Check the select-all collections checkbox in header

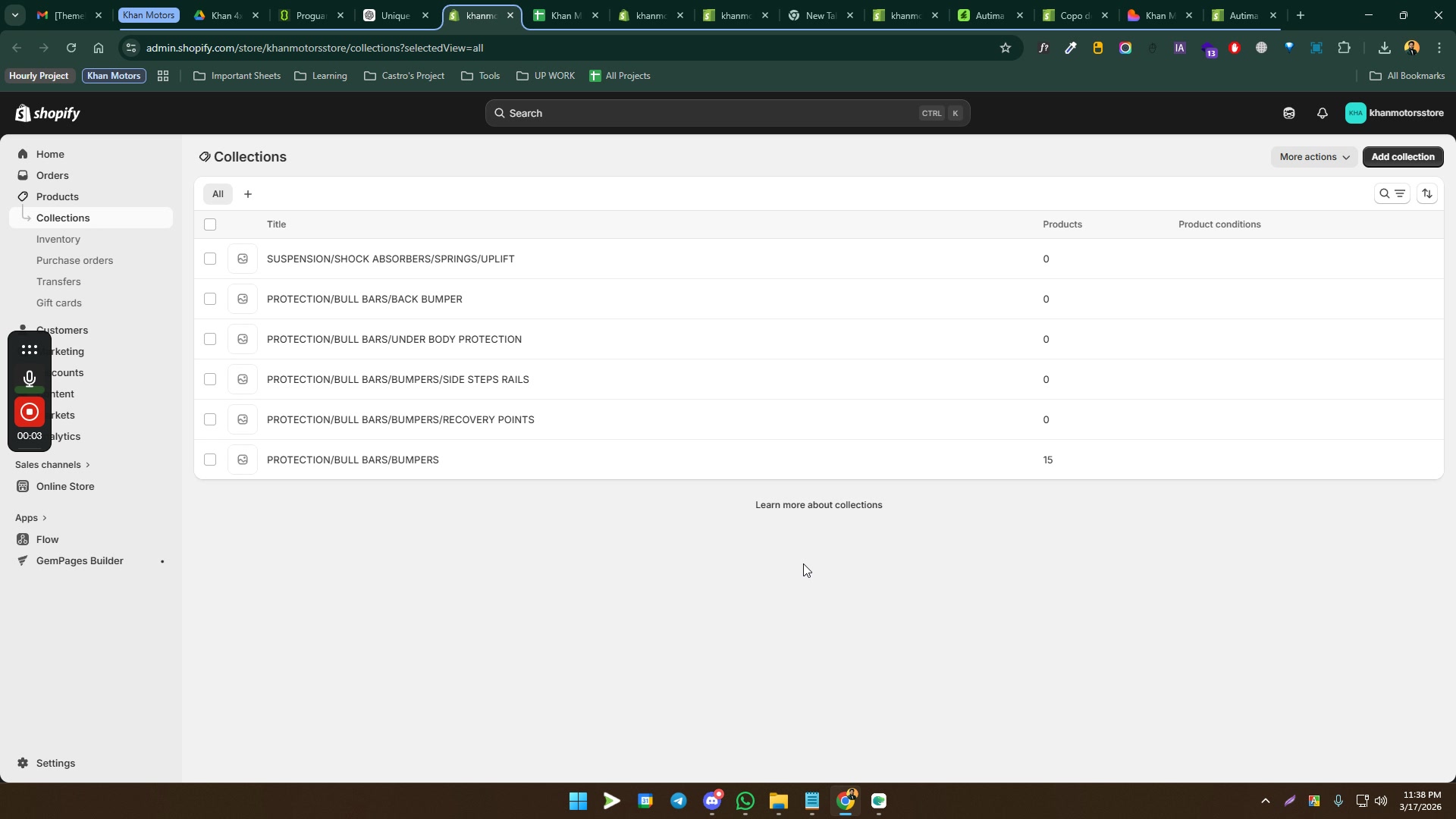pos(210,224)
